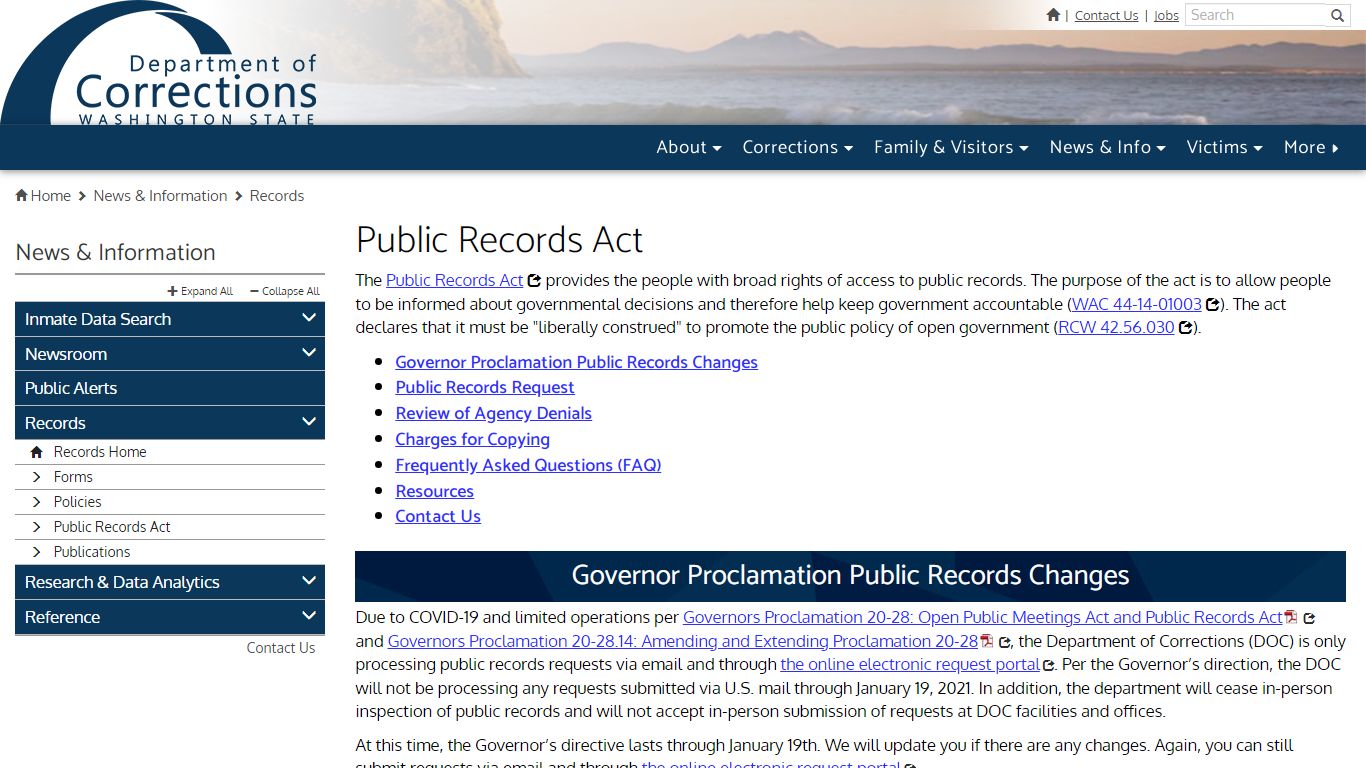Open the More navigation menu
This screenshot has height=768, width=1366.
point(1311,147)
